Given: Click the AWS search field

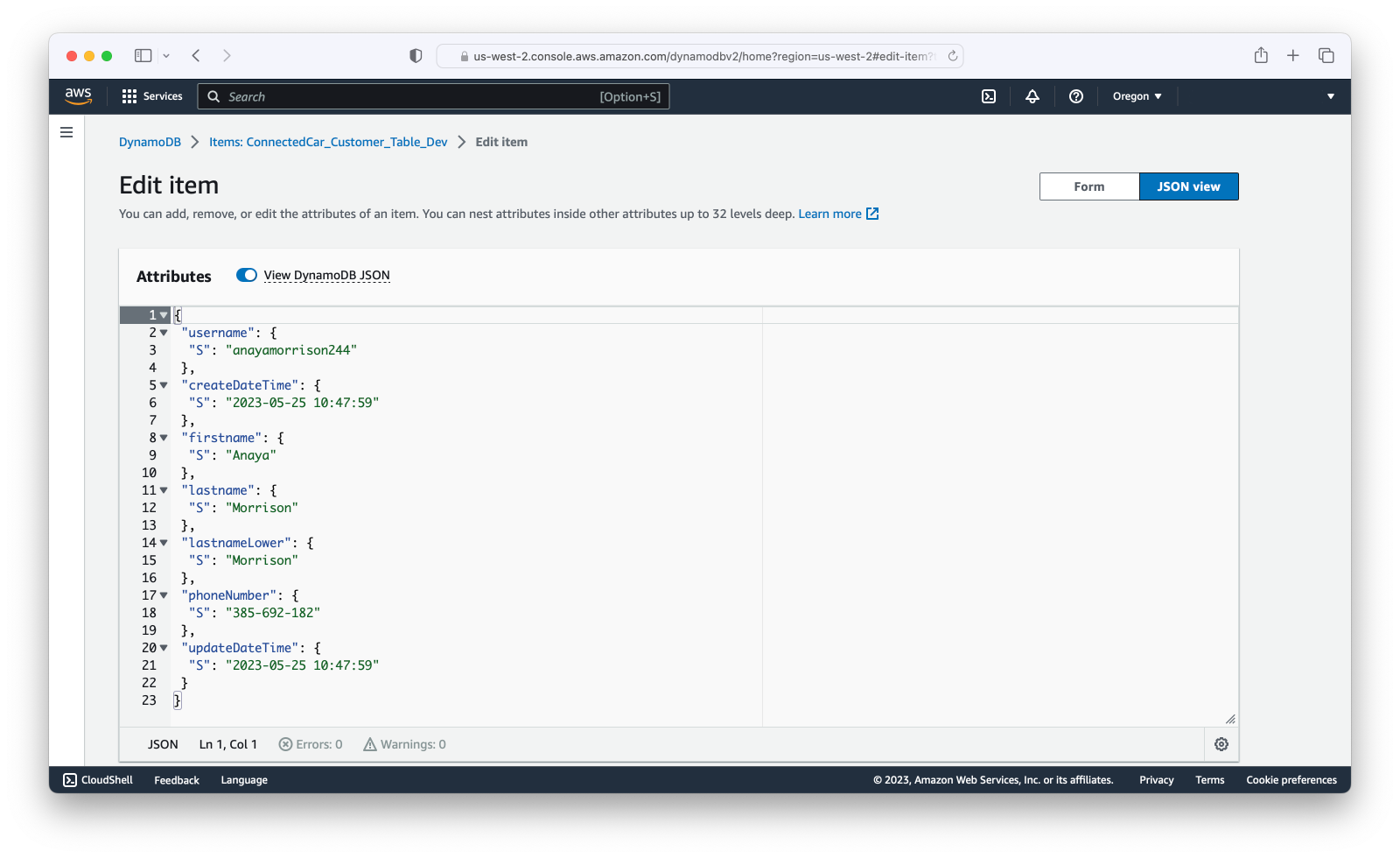Looking at the screenshot, I should [x=434, y=96].
